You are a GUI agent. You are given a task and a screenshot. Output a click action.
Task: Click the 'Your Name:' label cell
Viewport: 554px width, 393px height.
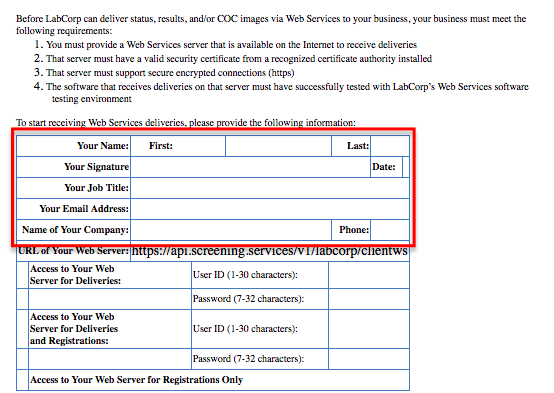point(73,146)
